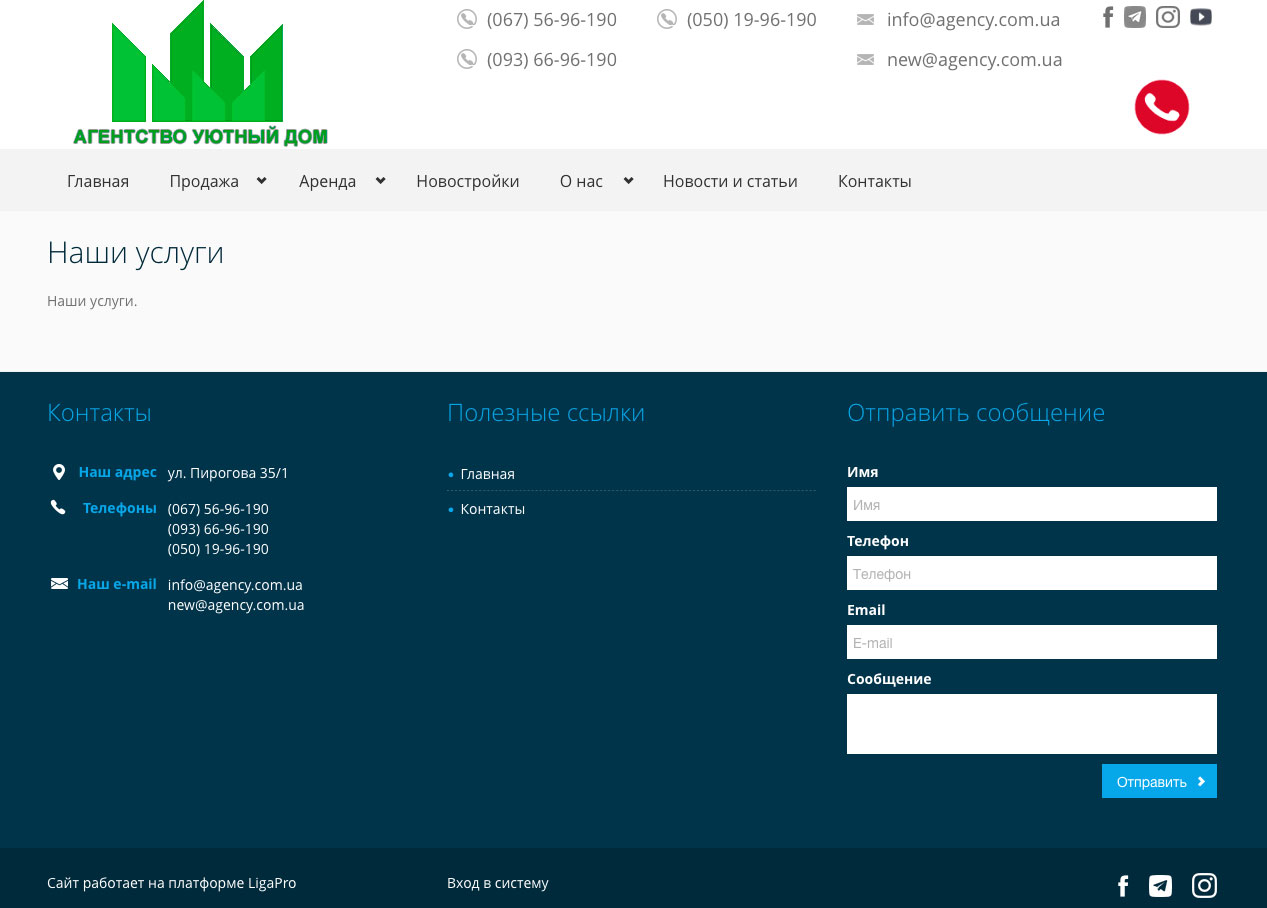Open the YouTube icon in the header
Viewport: 1267px width, 908px height.
click(1201, 17)
